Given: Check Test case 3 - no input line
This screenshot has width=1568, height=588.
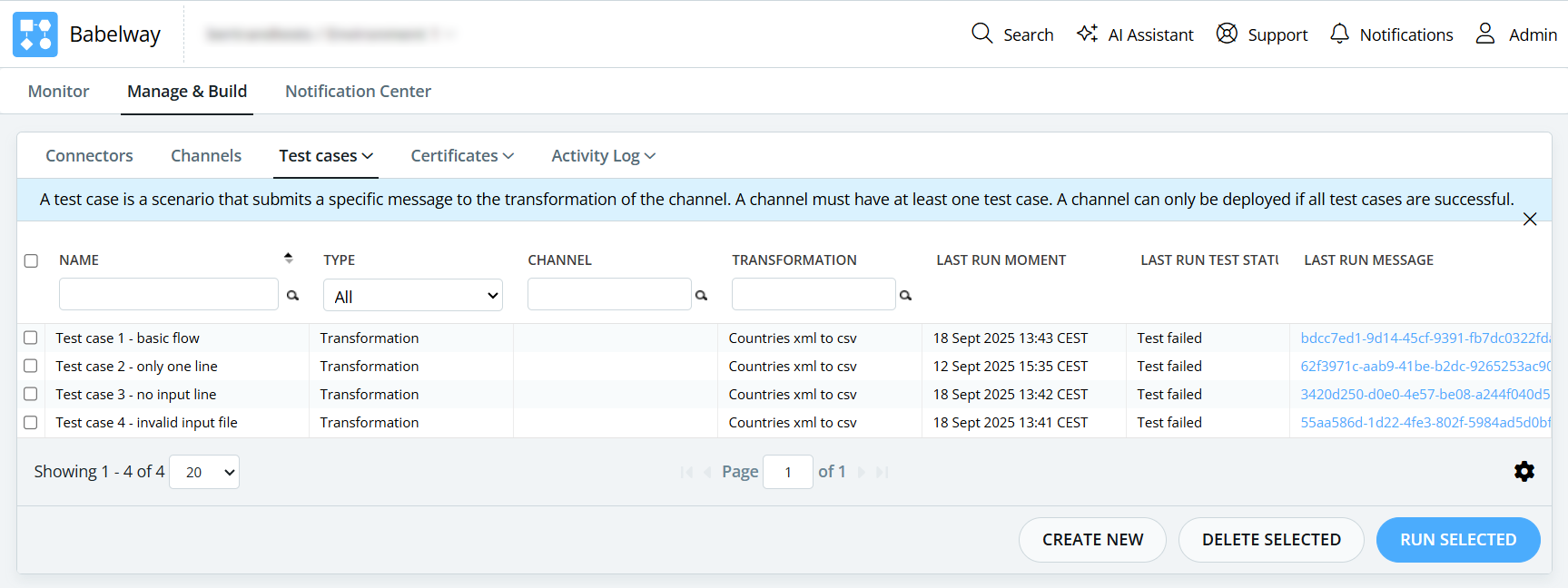Looking at the screenshot, I should coord(31,394).
